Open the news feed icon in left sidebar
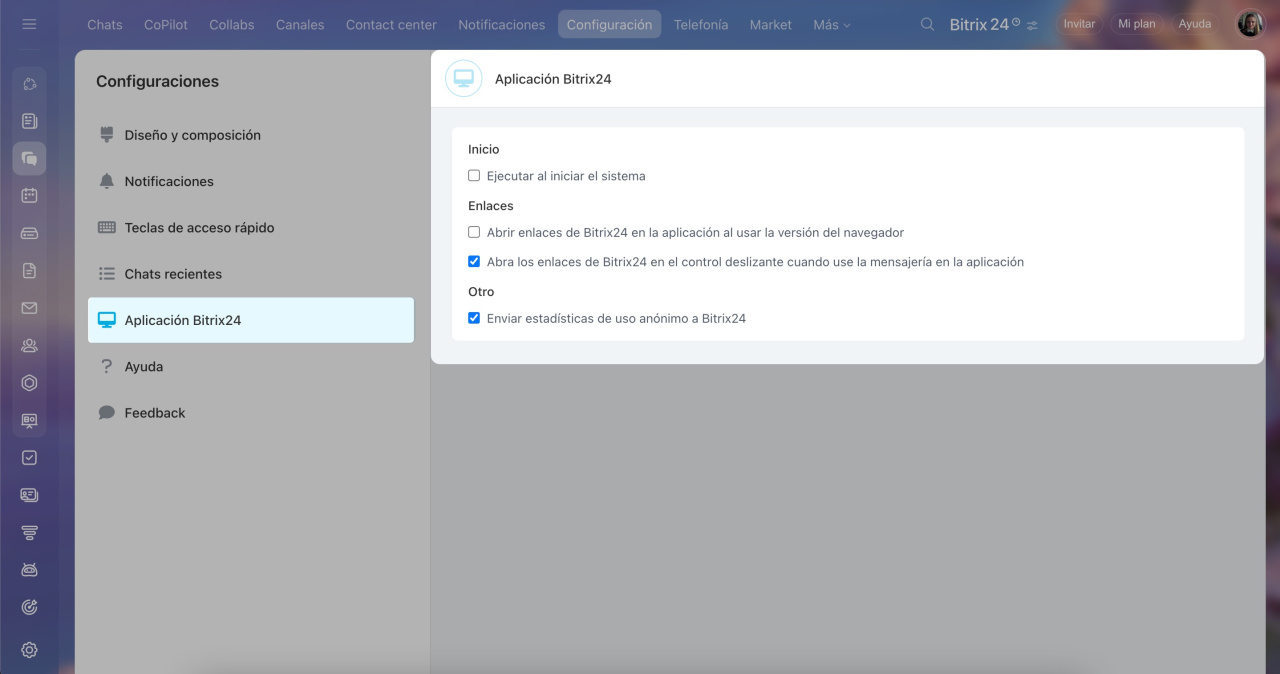 [29, 121]
